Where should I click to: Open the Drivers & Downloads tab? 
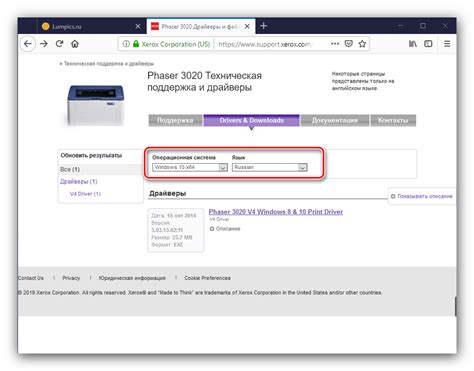(x=252, y=120)
